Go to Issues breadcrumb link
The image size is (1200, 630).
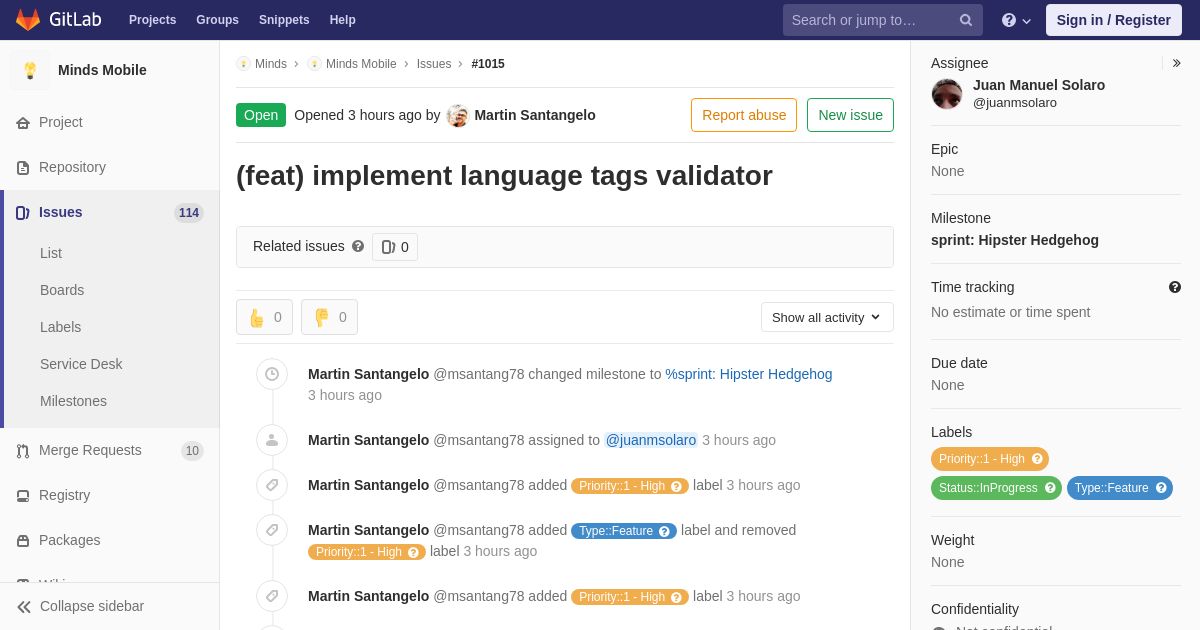click(x=434, y=64)
